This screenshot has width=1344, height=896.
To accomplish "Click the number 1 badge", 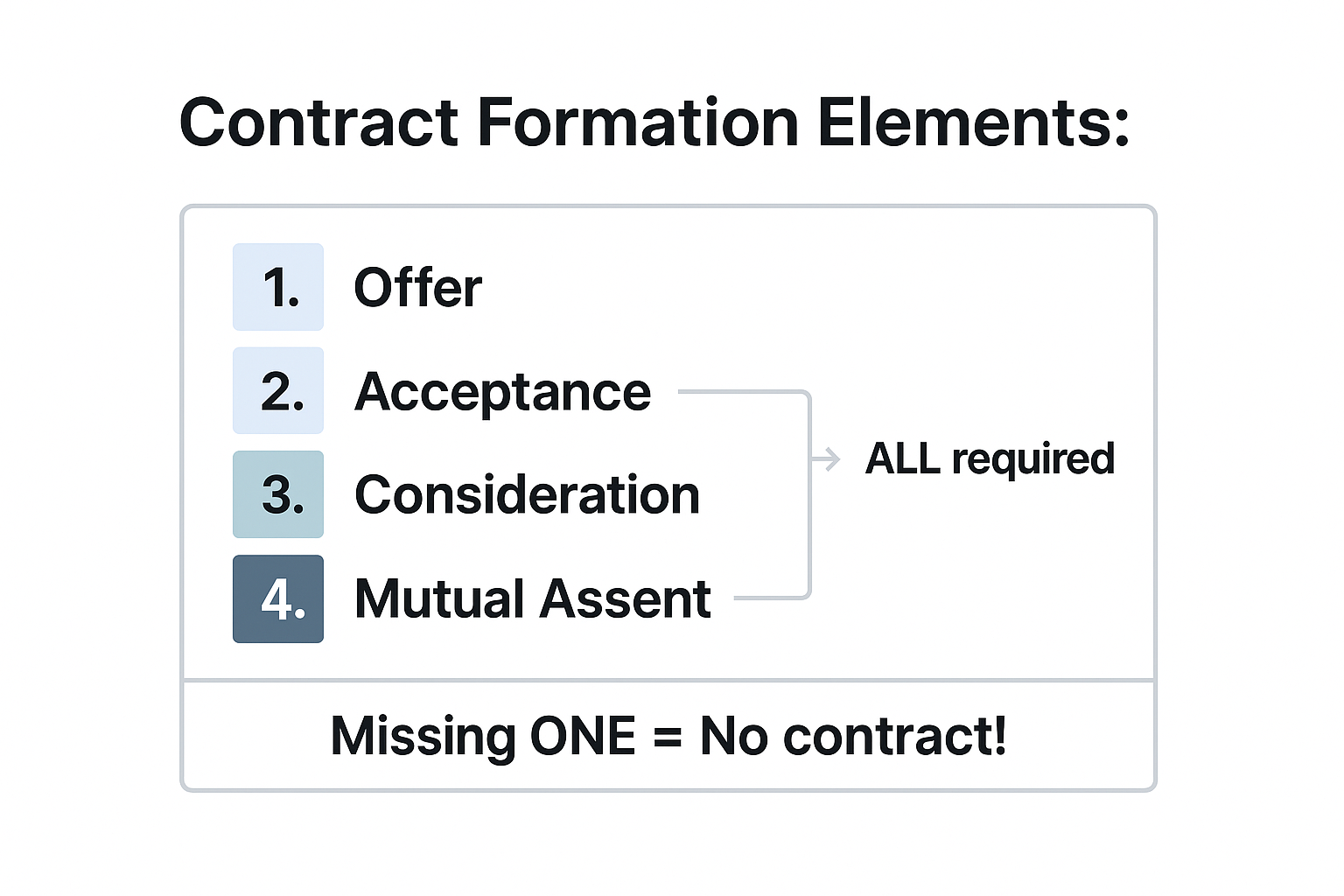I will 278,287.
